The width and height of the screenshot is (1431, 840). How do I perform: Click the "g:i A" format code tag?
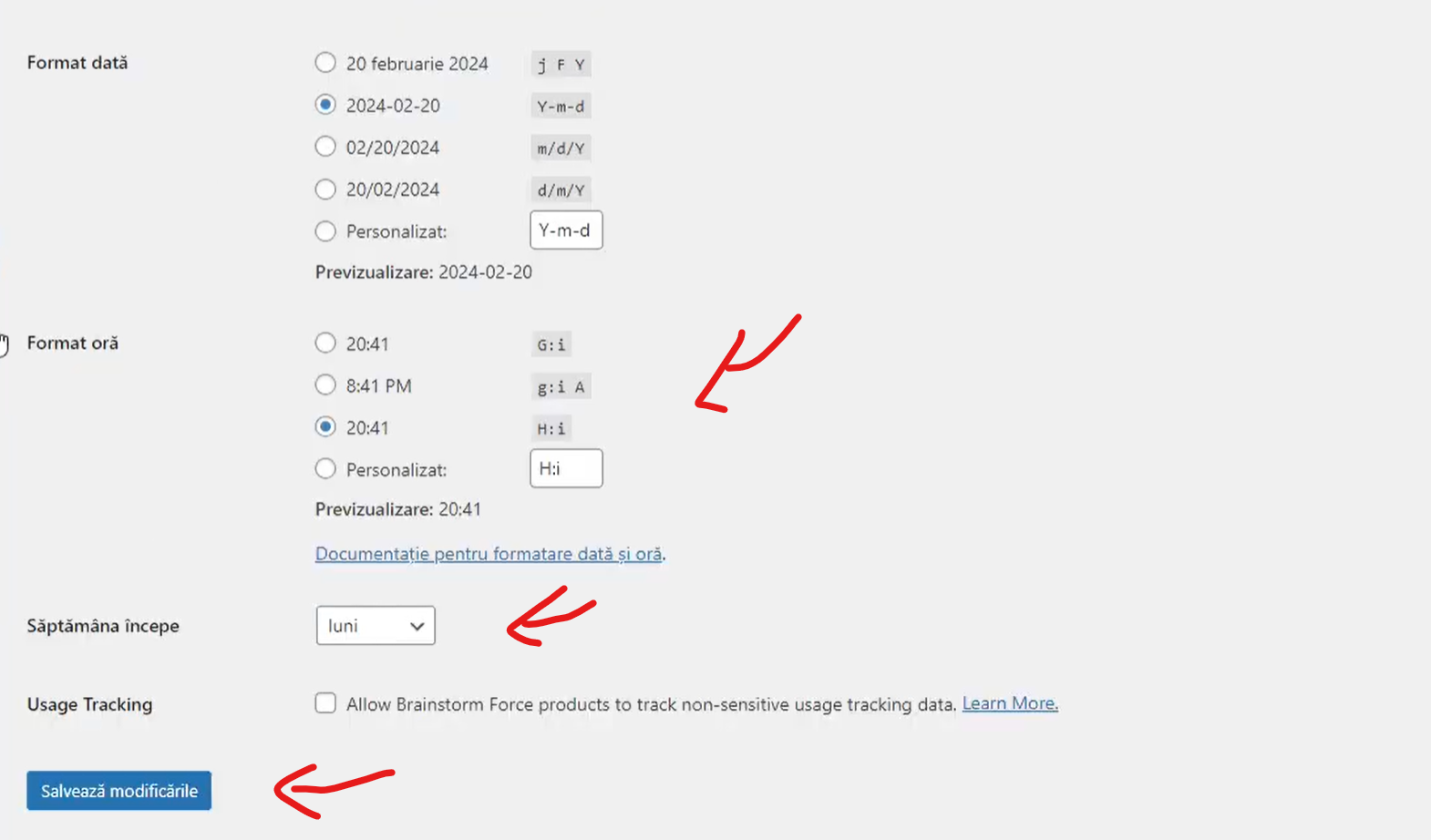click(x=561, y=387)
